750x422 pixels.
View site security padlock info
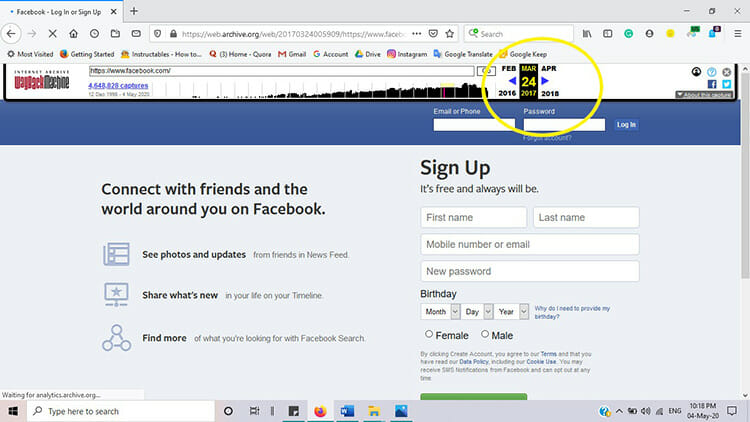(x=173, y=33)
